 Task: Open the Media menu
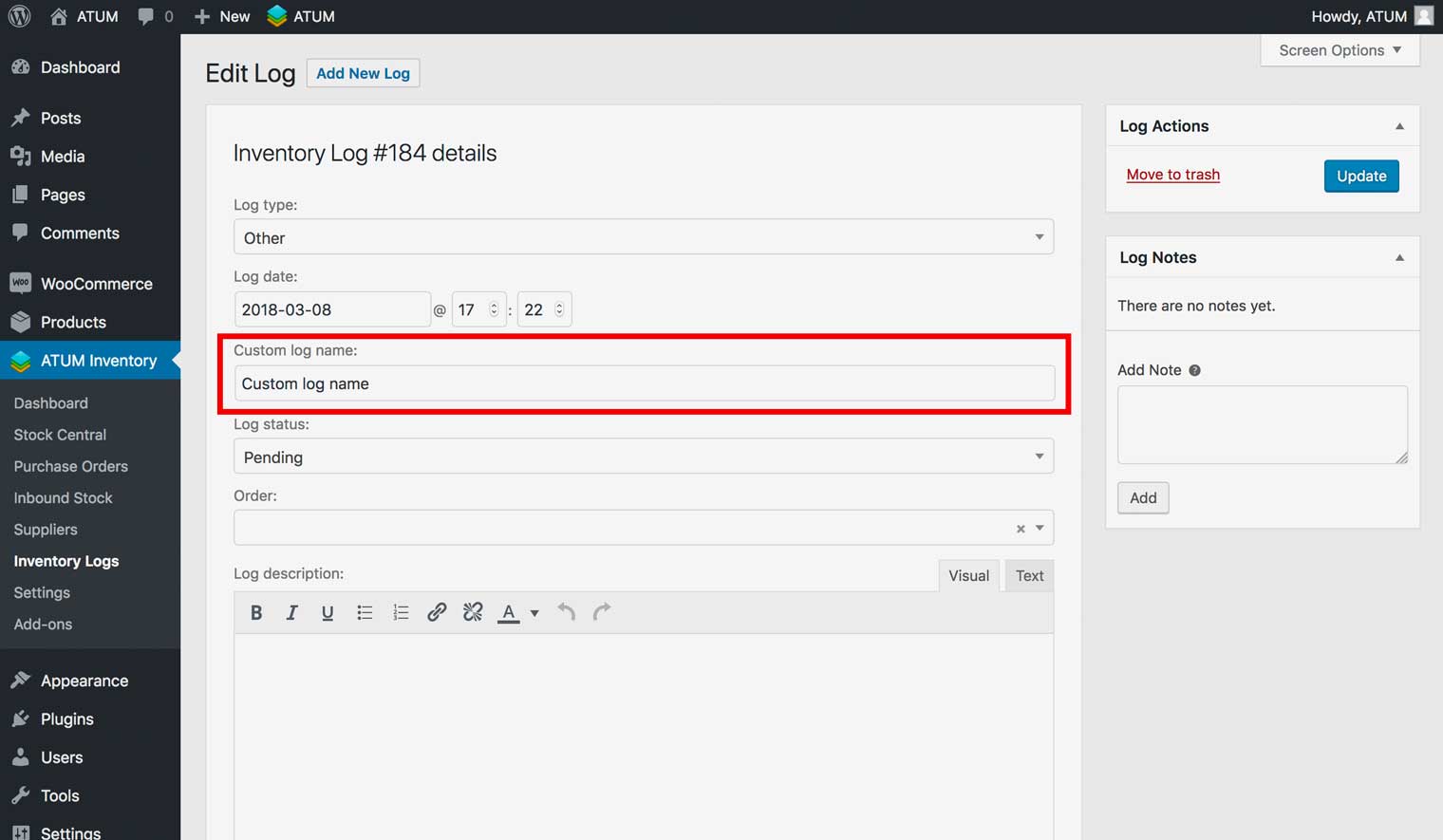(x=90, y=156)
